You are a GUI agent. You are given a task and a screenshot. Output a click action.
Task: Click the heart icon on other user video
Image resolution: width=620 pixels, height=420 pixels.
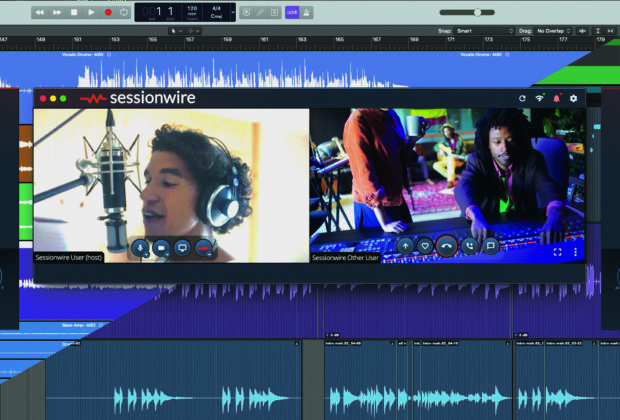(425, 246)
